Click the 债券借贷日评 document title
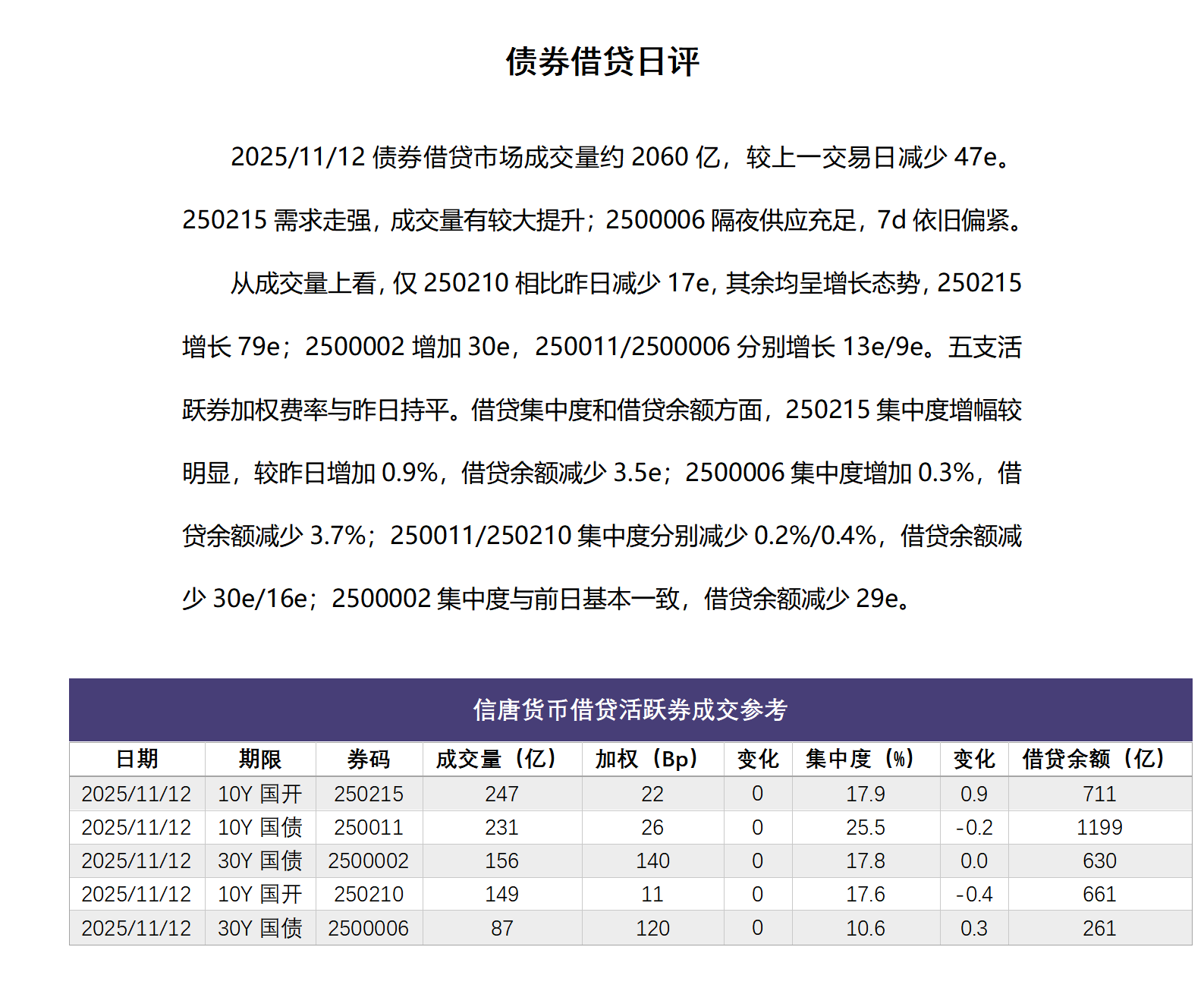Viewport: 1204px width, 991px height. (602, 61)
